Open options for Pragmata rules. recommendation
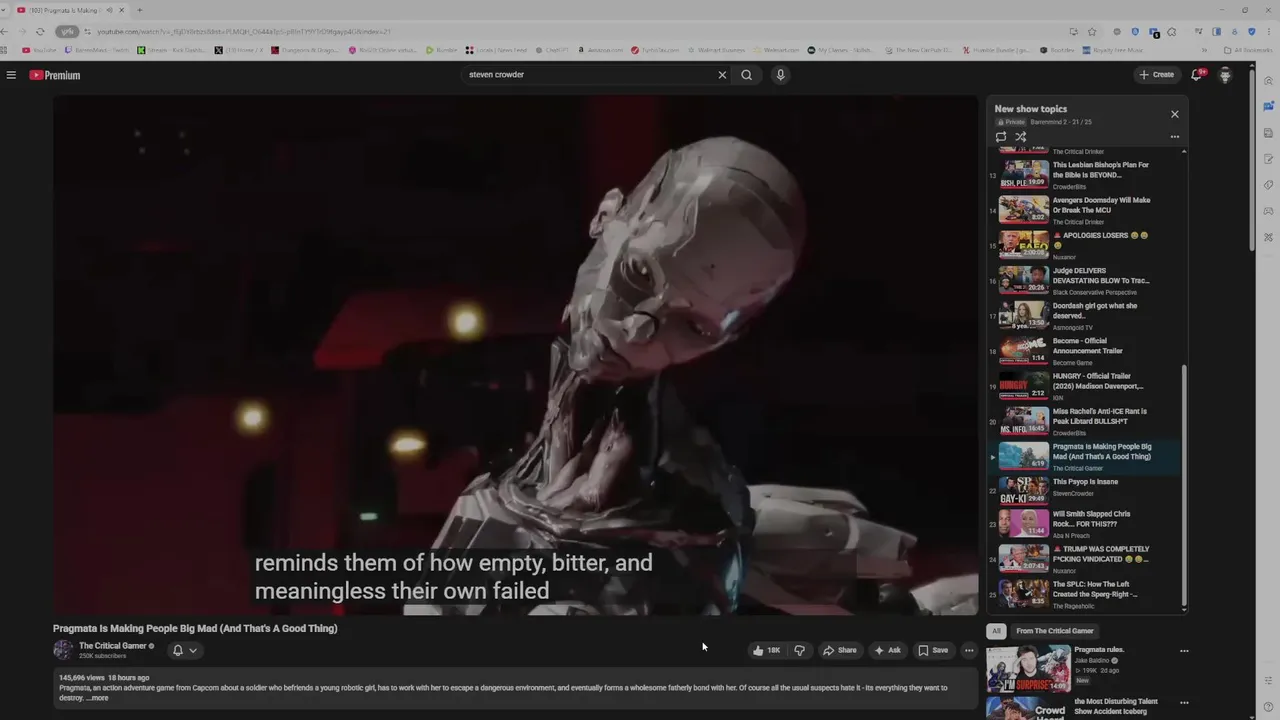Screen dimensions: 1280x720 click(1184, 651)
